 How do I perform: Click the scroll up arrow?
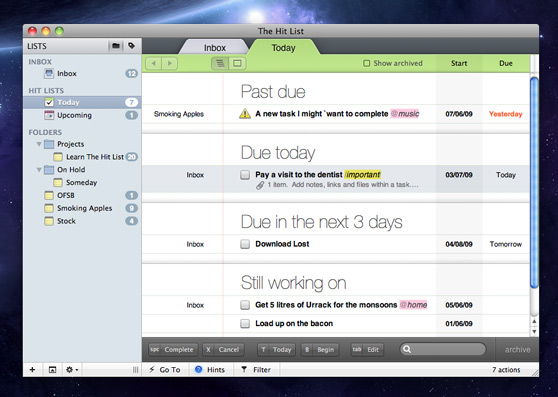534,322
